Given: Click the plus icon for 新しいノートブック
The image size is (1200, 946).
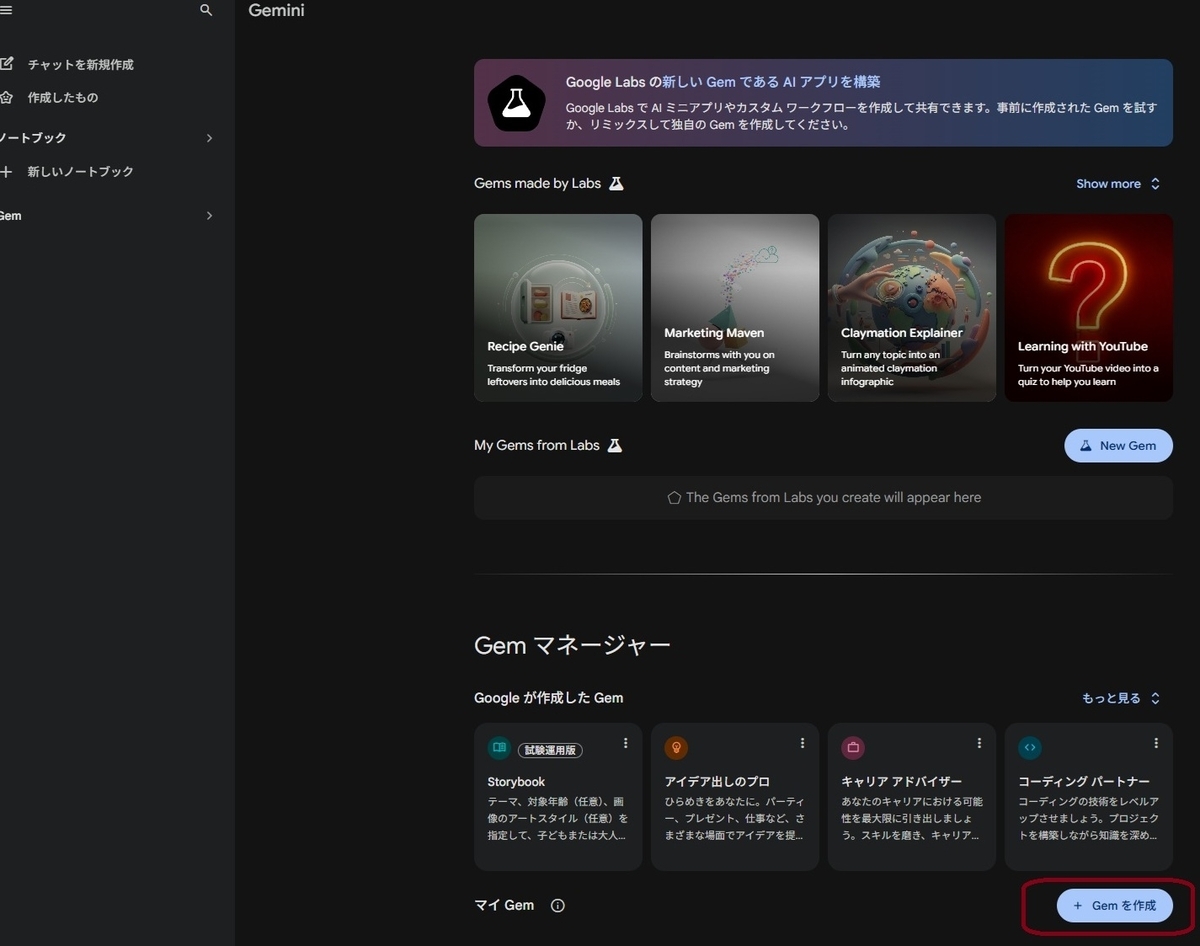Looking at the screenshot, I should click(x=7, y=172).
